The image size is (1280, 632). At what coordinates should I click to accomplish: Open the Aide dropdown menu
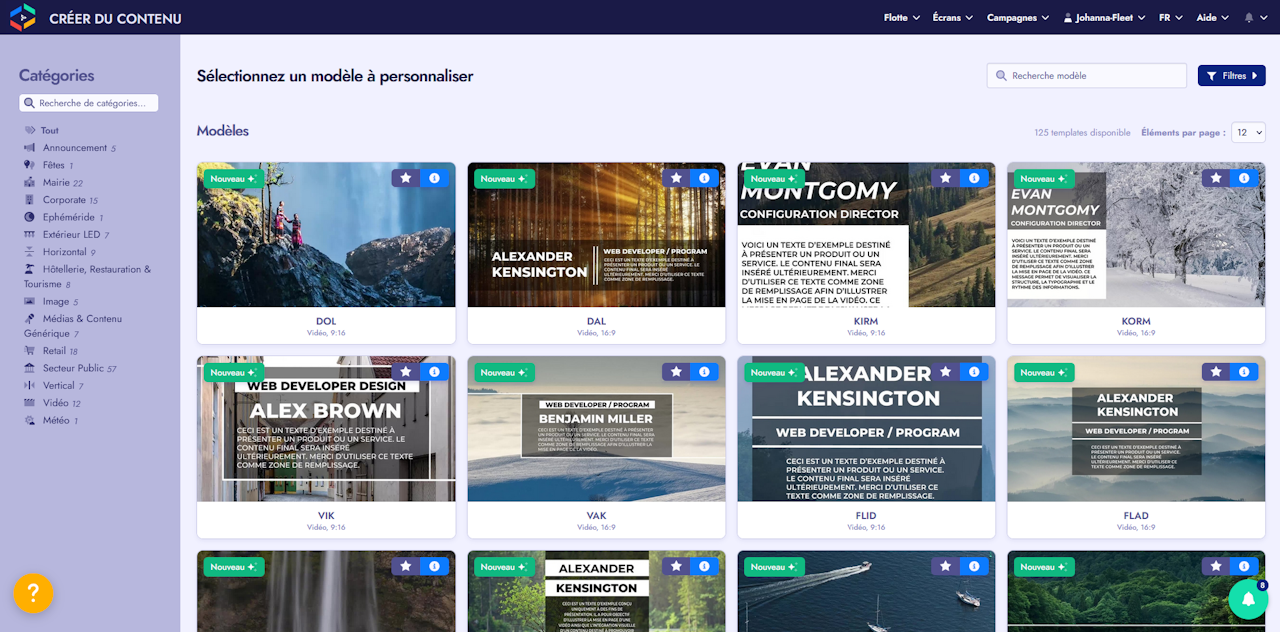click(x=1212, y=17)
